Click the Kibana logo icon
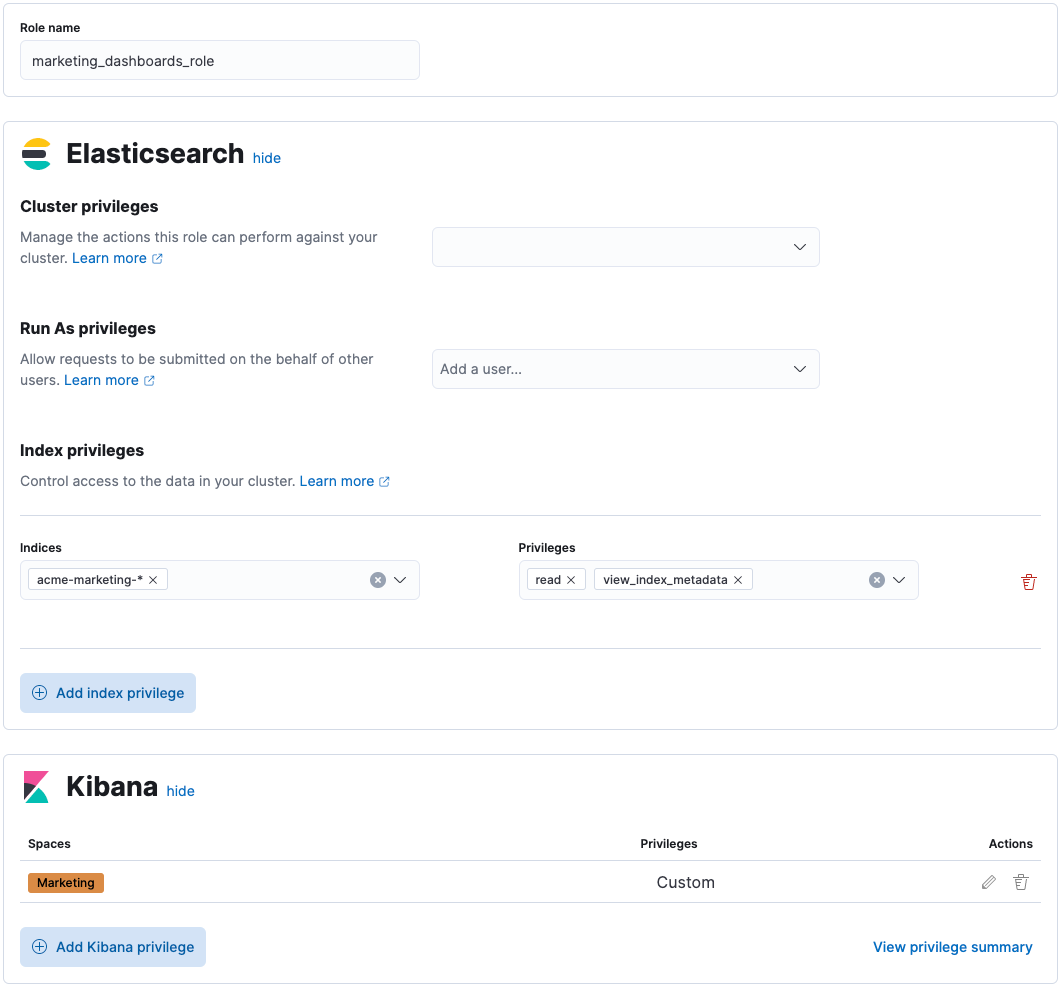 tap(36, 787)
